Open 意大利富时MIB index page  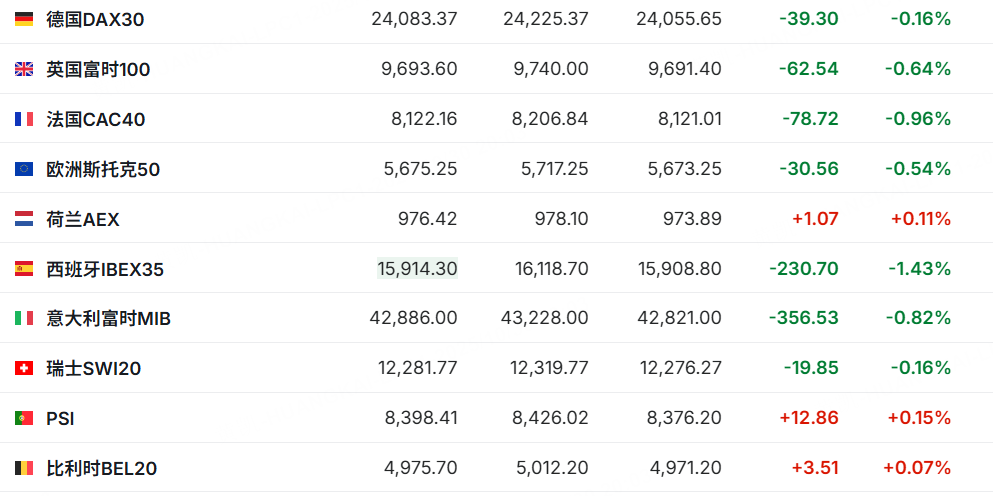tap(108, 318)
